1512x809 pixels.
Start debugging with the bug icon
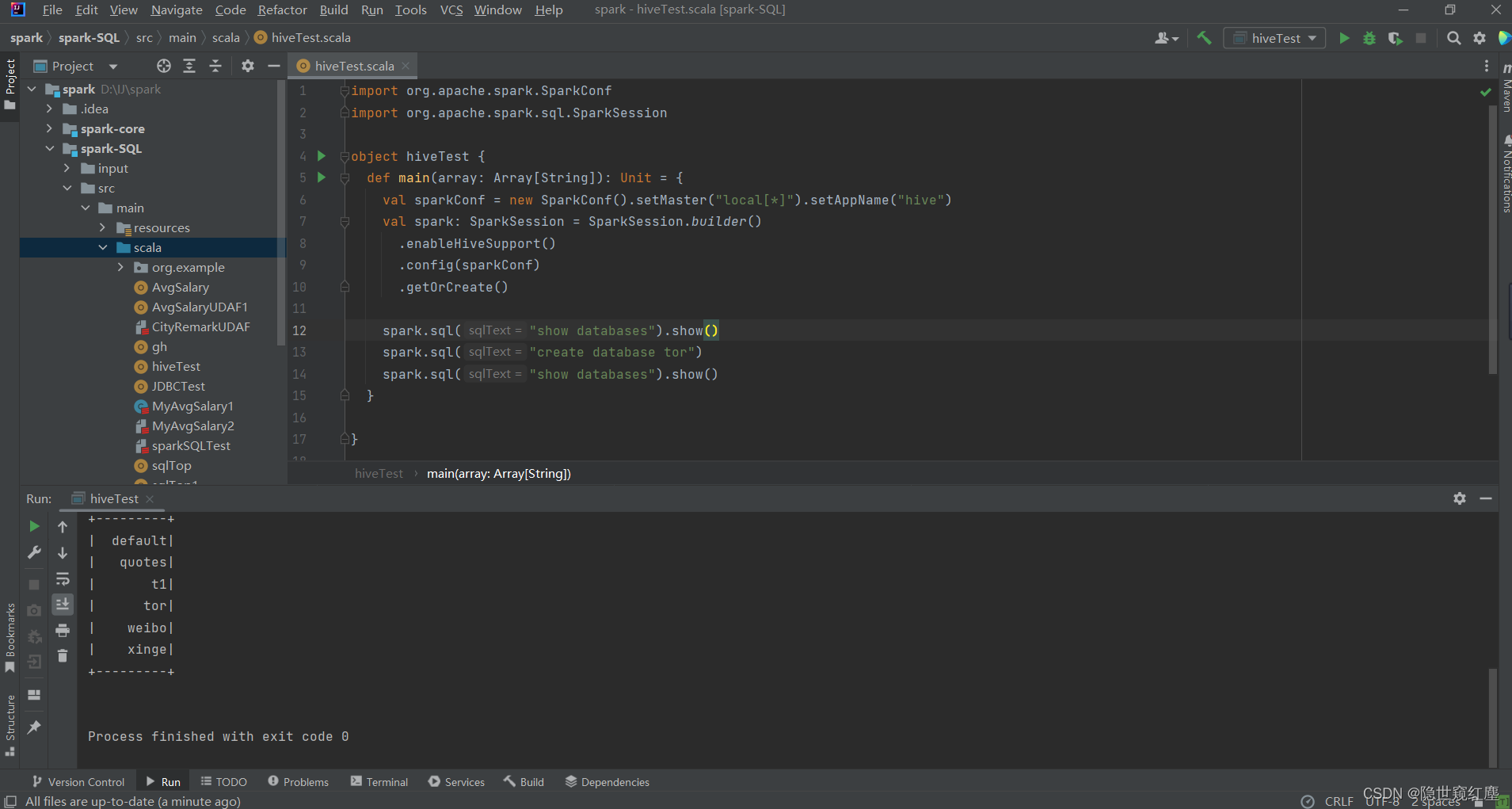1369,38
